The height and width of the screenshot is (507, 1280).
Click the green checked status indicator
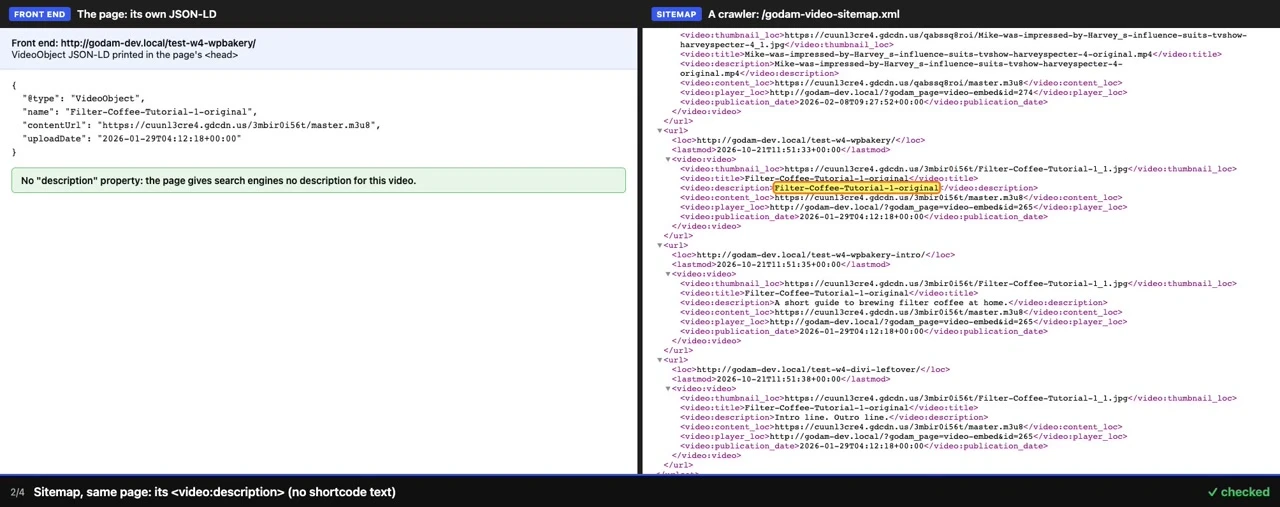point(1238,492)
